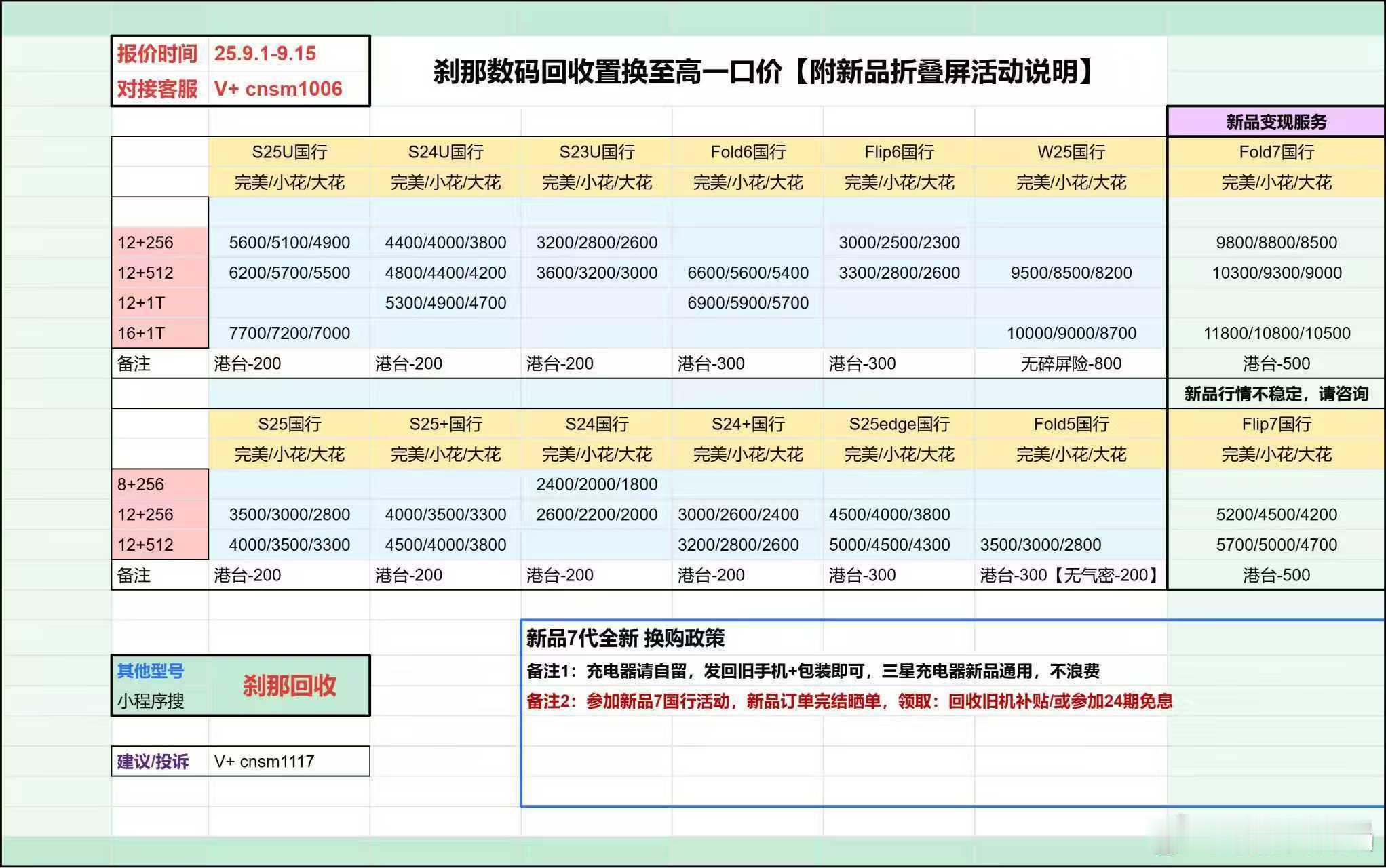The height and width of the screenshot is (868, 1386).
Task: Click price cell 10000/9000/8700
Action: (x=1071, y=333)
